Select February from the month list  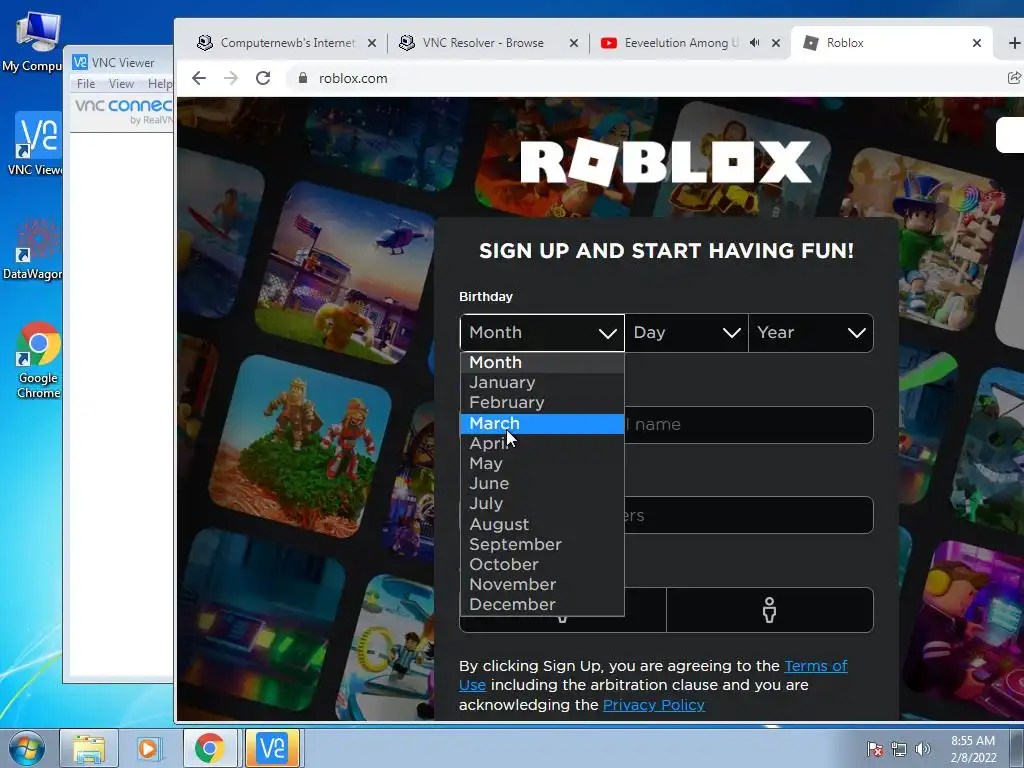click(542, 403)
